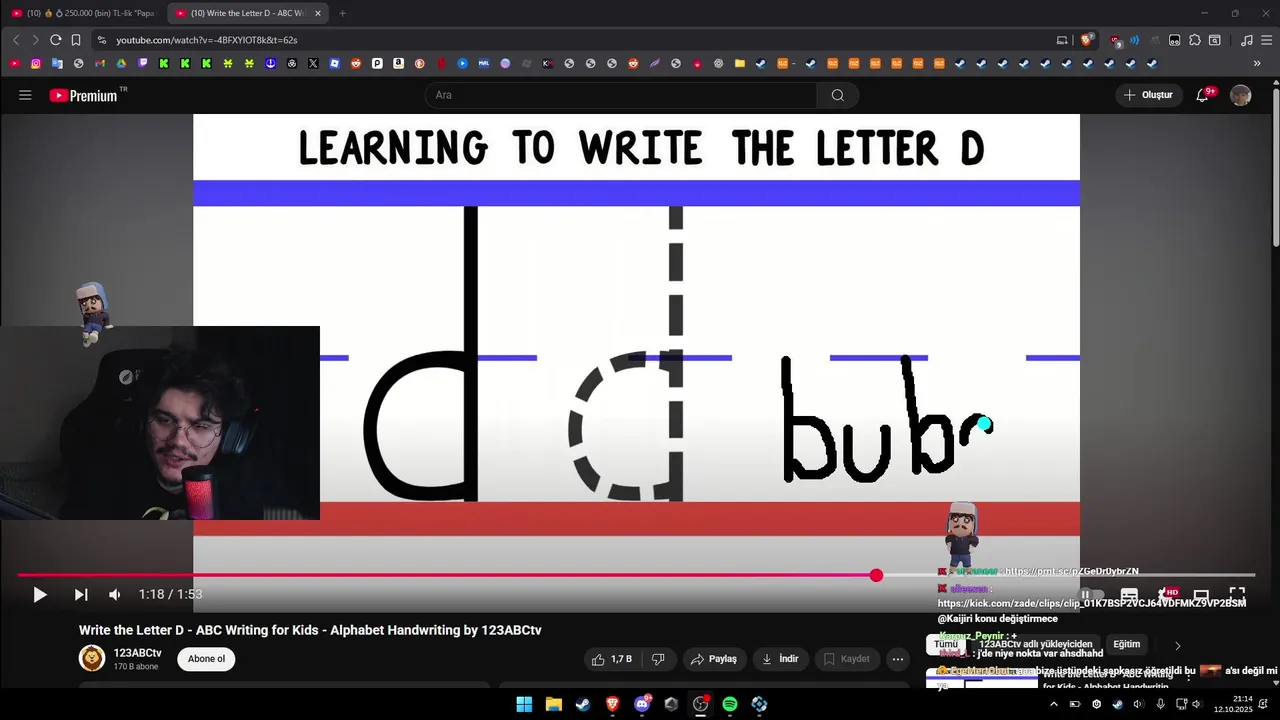
Task: Like the video with 1,7 B likes
Action: [x=611, y=659]
